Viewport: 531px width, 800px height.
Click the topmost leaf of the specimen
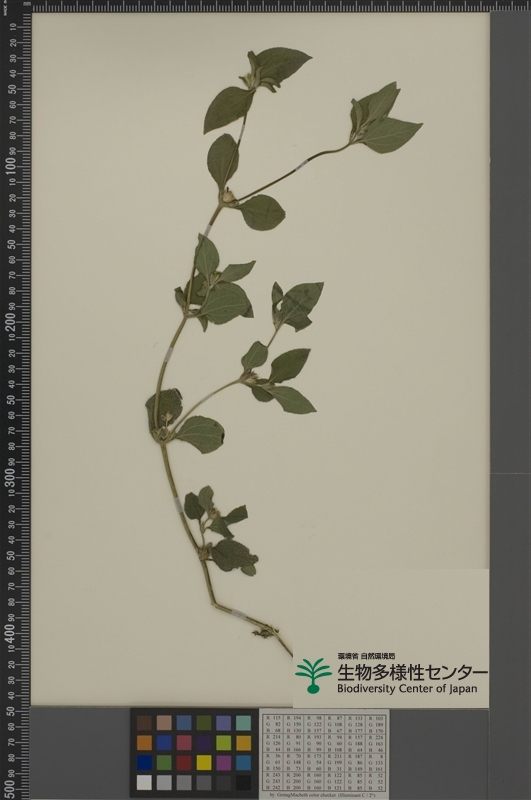(283, 64)
